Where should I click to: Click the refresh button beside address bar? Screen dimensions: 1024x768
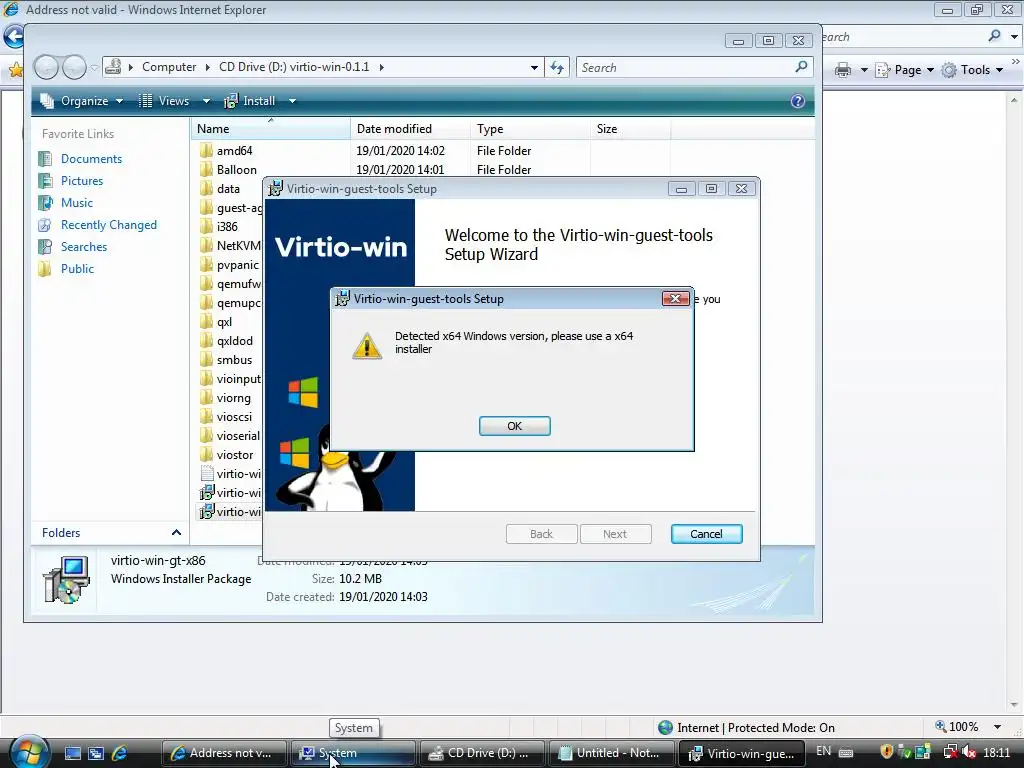coord(557,67)
